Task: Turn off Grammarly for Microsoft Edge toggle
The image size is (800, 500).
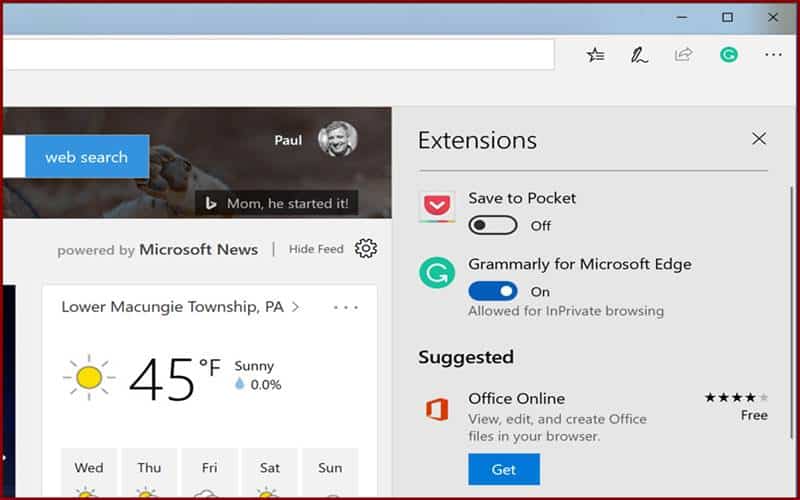Action: coord(492,291)
